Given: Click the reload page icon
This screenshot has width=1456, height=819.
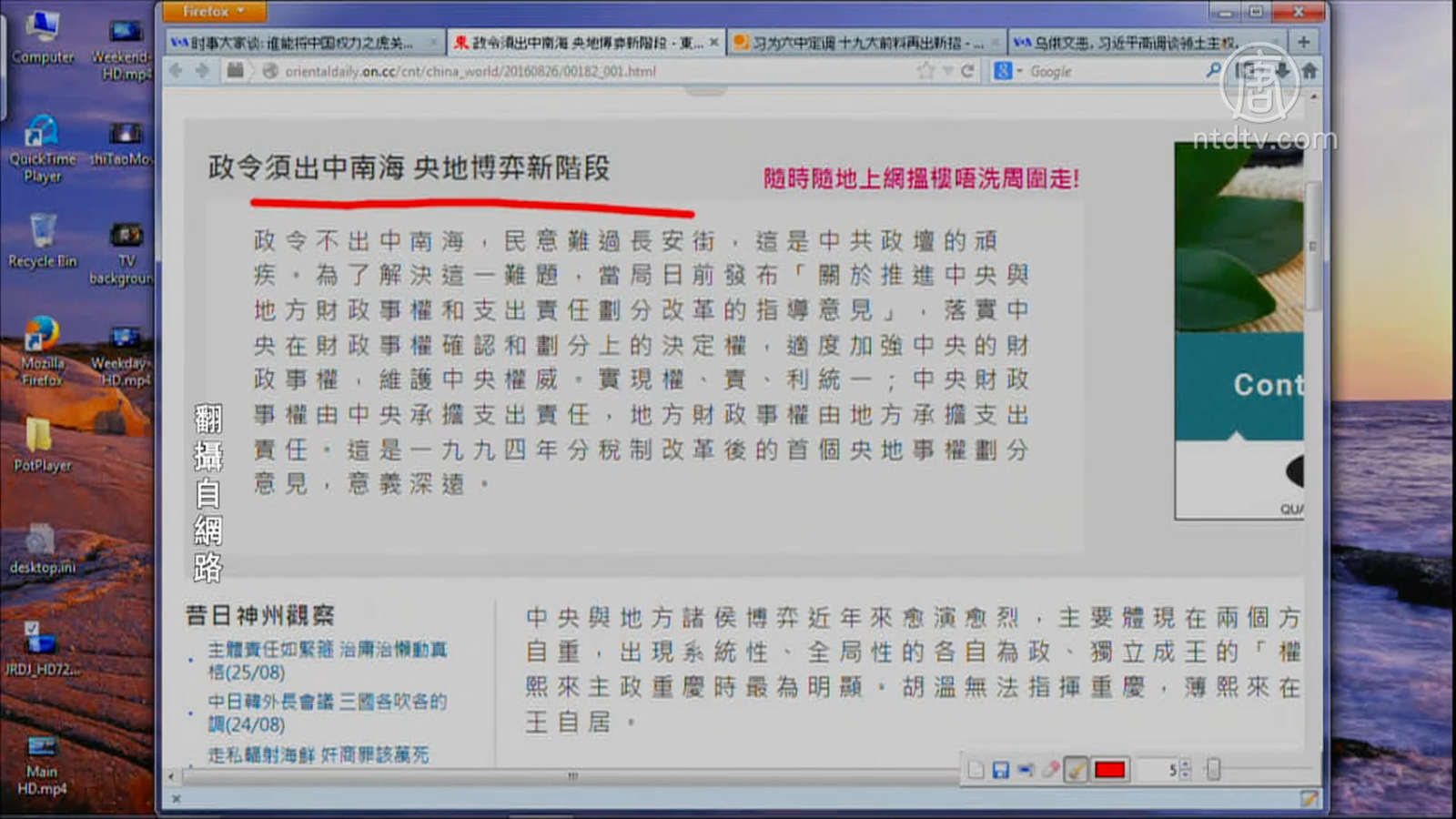Looking at the screenshot, I should coord(967,71).
